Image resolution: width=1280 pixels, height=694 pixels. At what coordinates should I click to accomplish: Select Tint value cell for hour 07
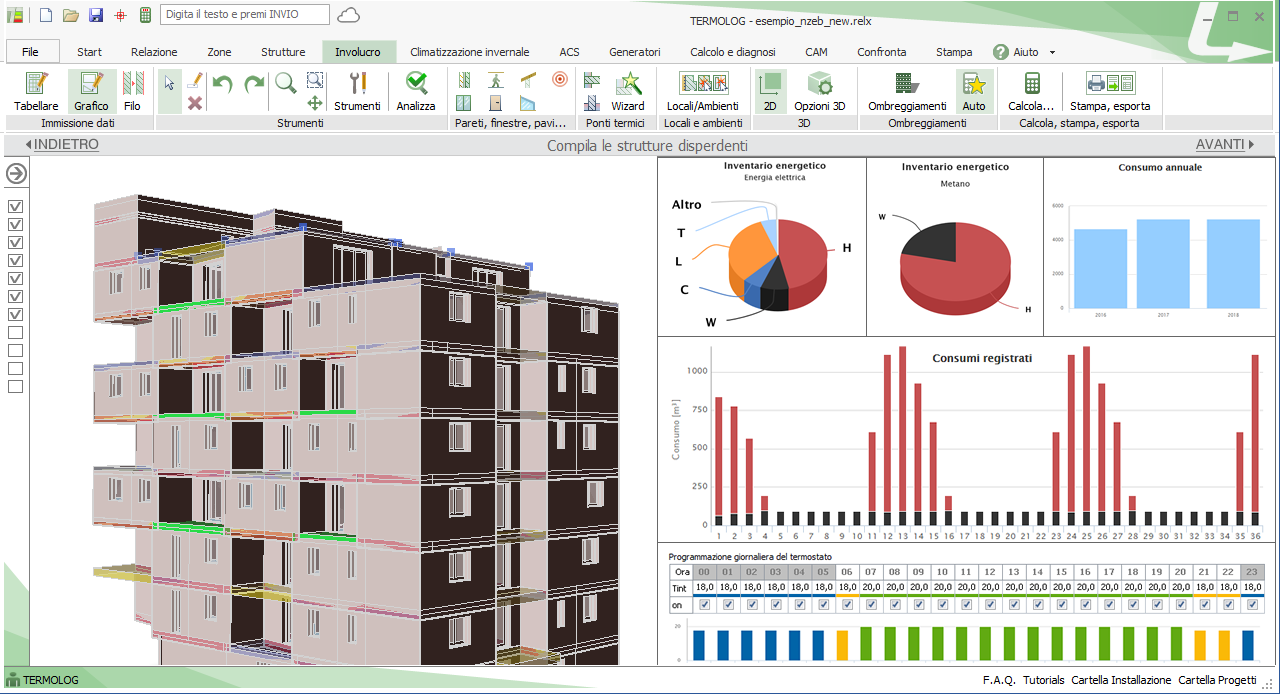(x=870, y=588)
